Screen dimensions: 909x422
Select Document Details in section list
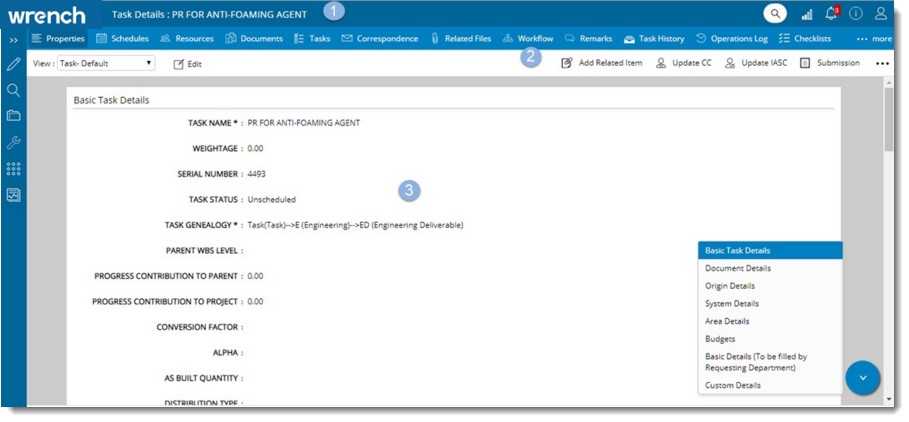coord(738,268)
